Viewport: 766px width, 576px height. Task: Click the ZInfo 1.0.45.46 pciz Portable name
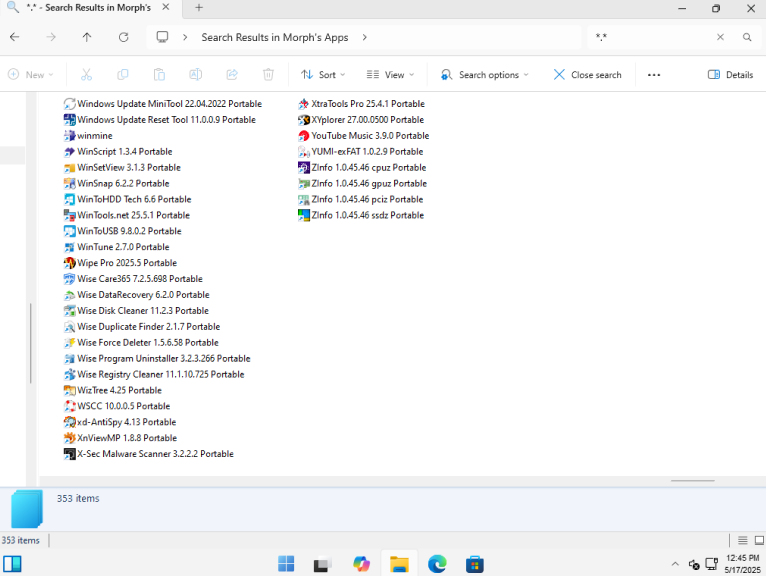click(367, 199)
